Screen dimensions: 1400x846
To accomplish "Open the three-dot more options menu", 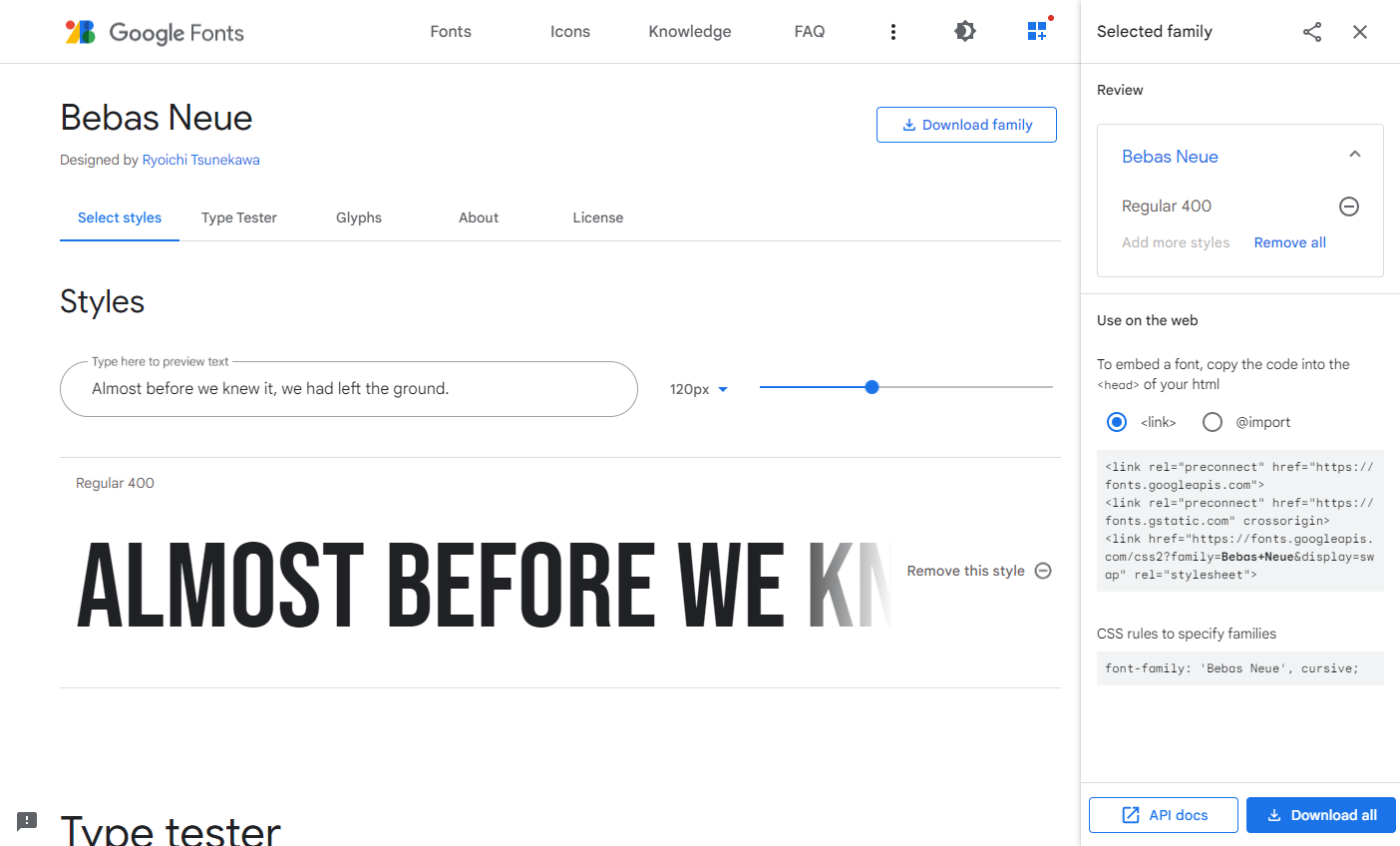I will coord(893,32).
